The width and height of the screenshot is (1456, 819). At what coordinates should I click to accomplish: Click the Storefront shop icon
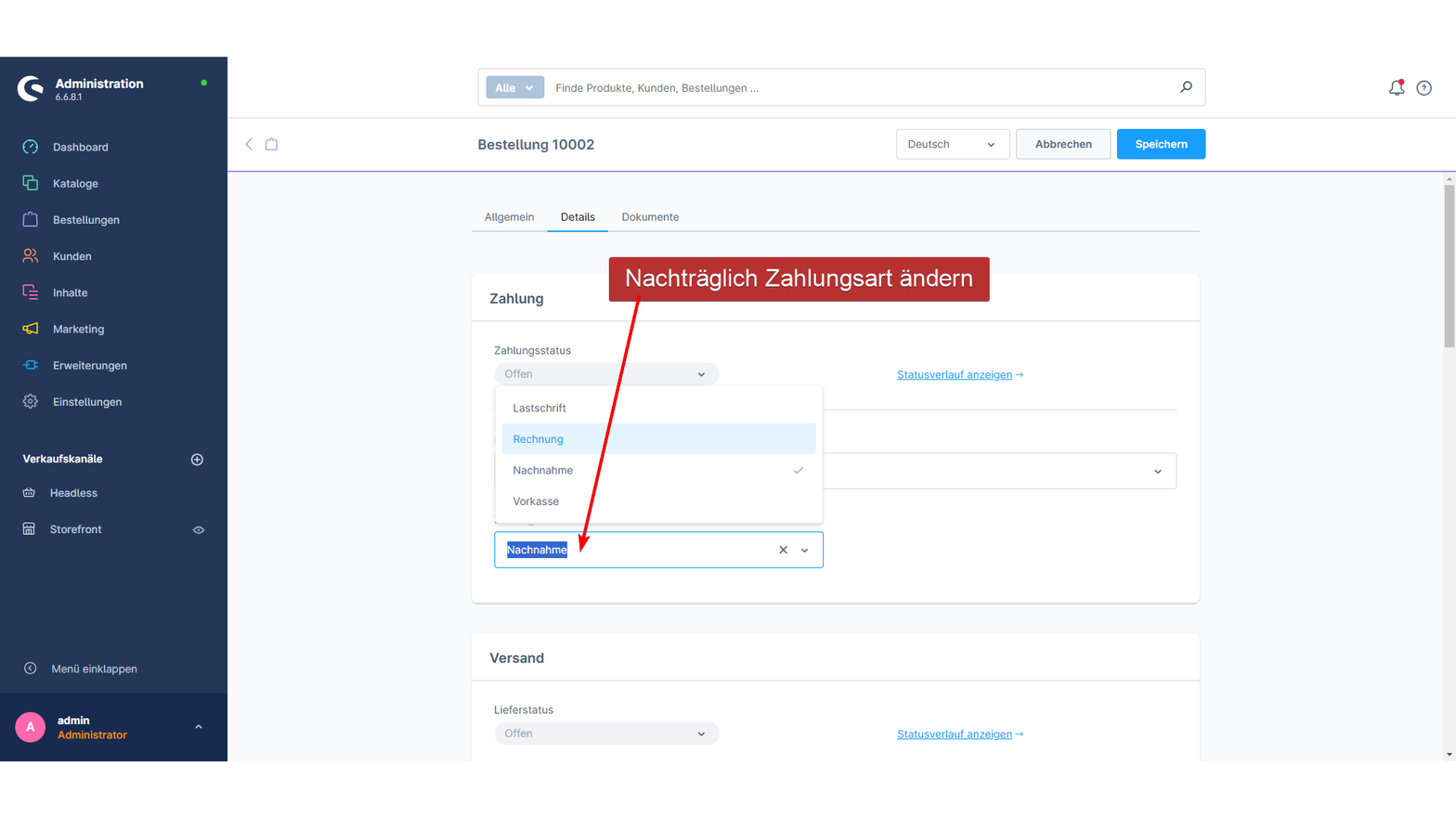point(29,529)
